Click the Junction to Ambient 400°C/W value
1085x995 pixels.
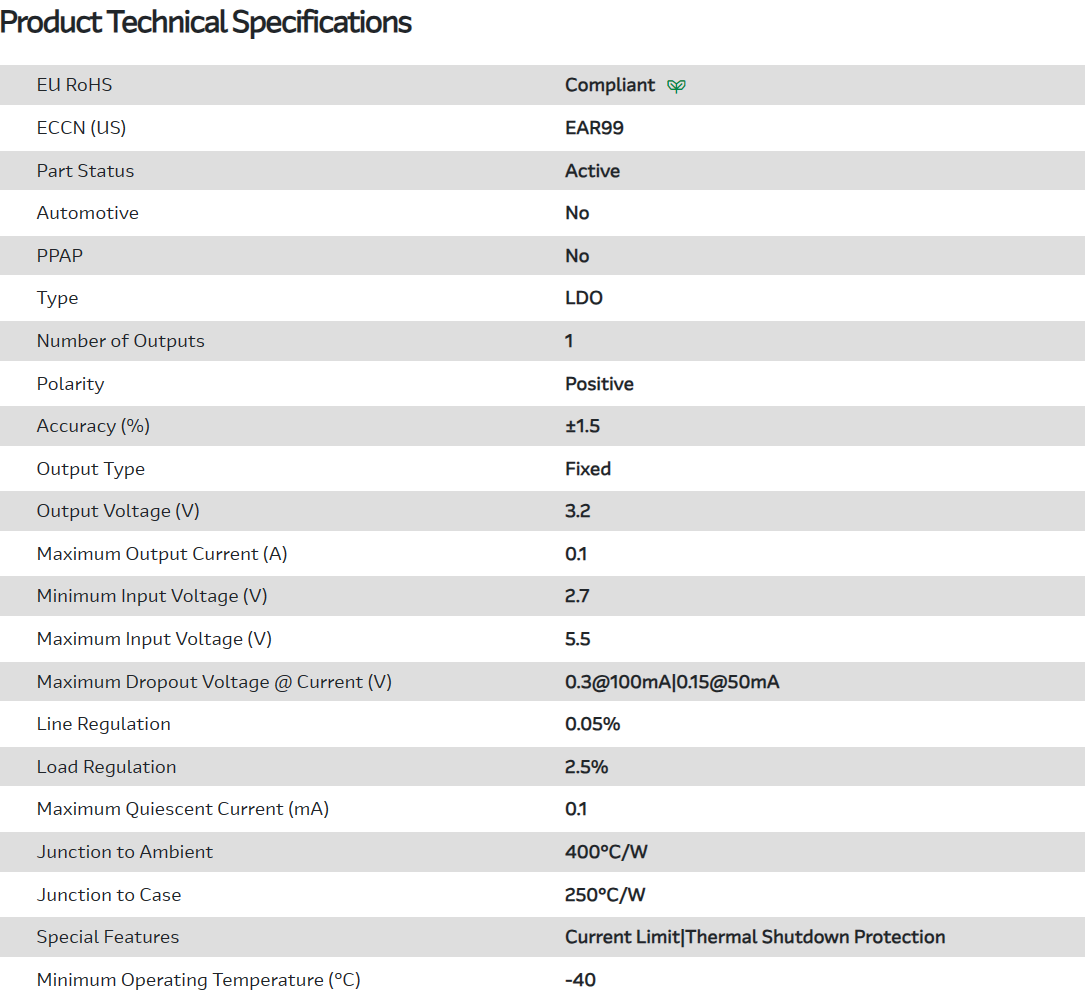point(606,852)
